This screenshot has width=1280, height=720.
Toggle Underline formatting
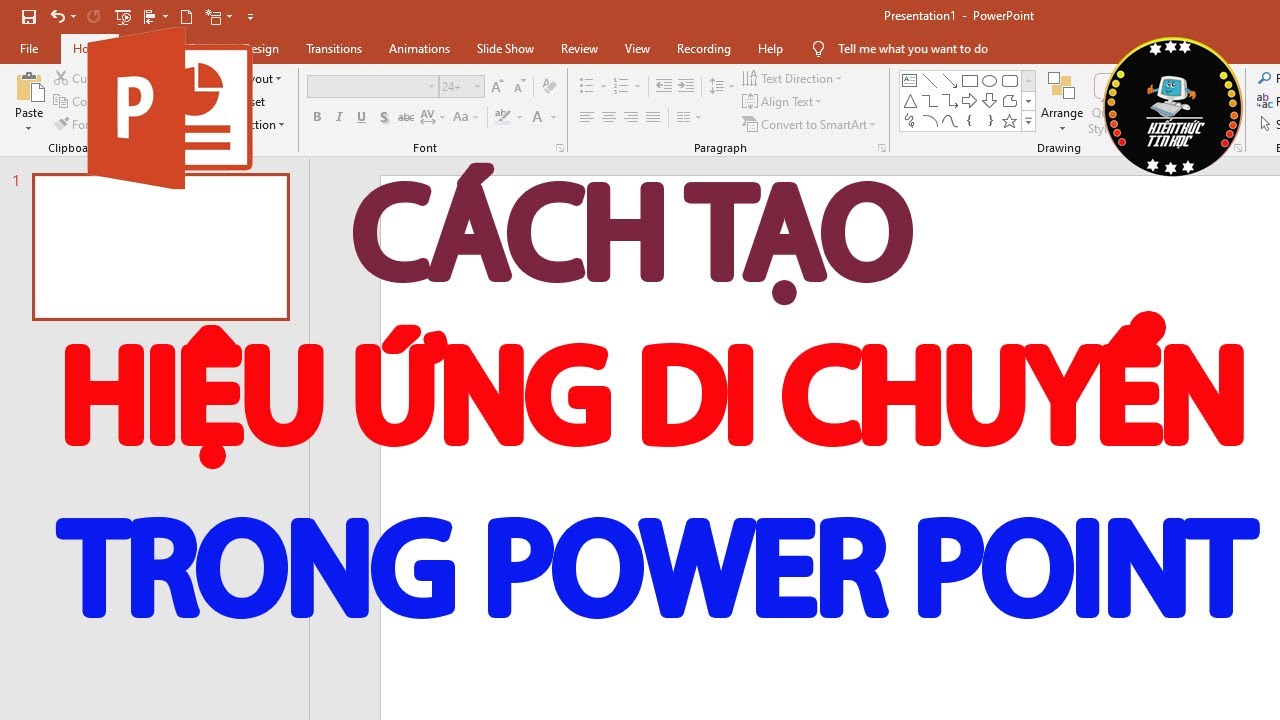[x=361, y=117]
